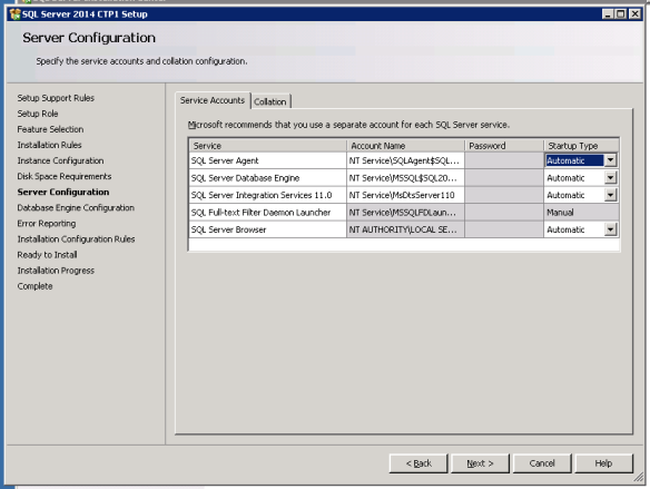Screen dimensions: 650x489
Task: Click the Service column header
Action: pos(268,146)
